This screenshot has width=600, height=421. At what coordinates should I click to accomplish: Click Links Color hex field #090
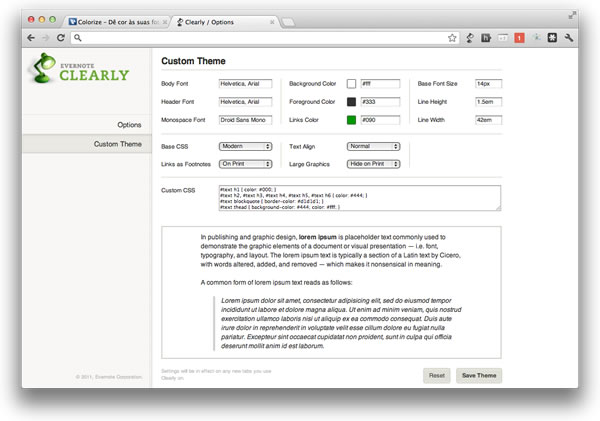(380, 120)
